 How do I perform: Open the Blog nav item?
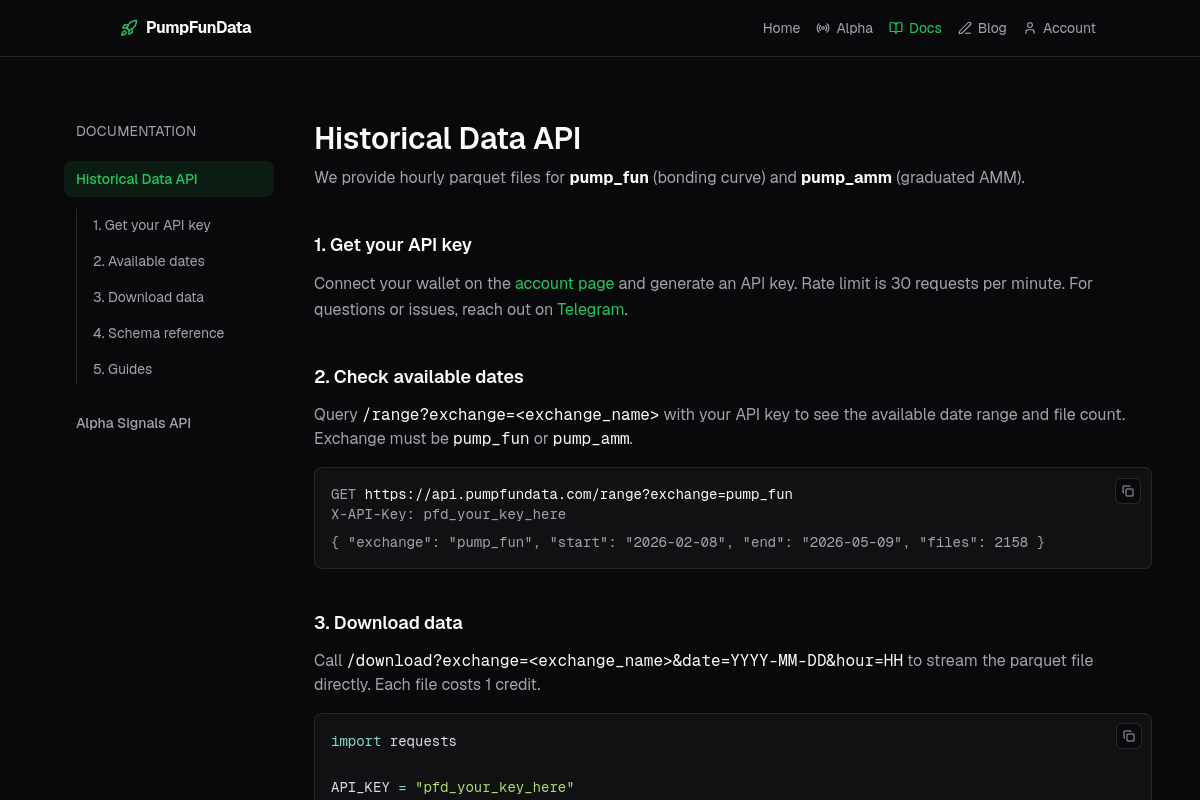(982, 28)
